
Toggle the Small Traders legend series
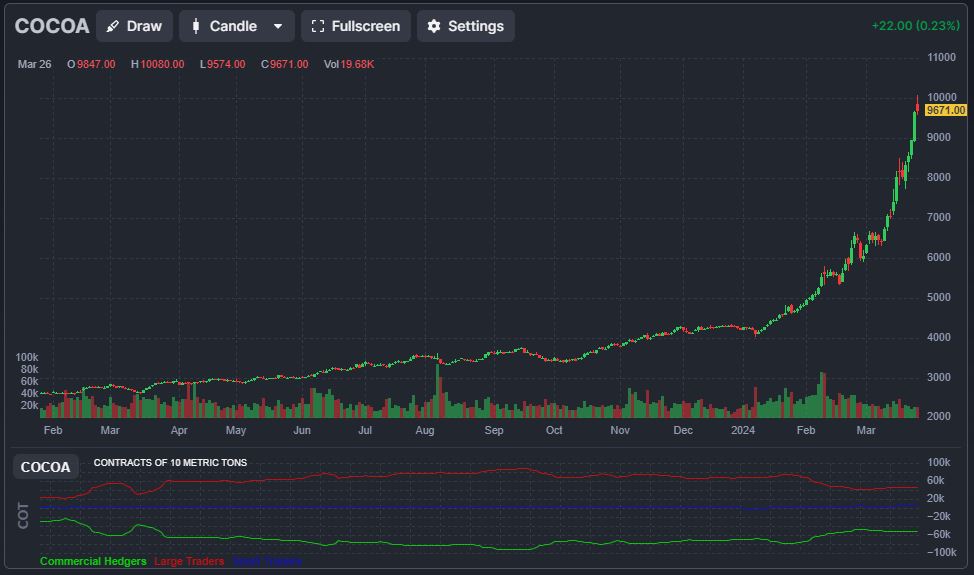tap(267, 562)
